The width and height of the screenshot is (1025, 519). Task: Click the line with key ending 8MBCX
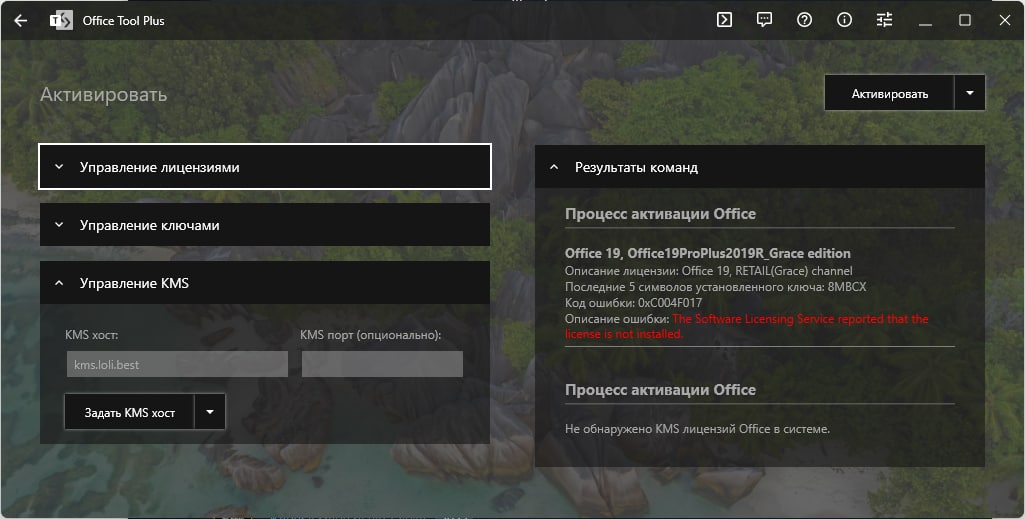(716, 286)
